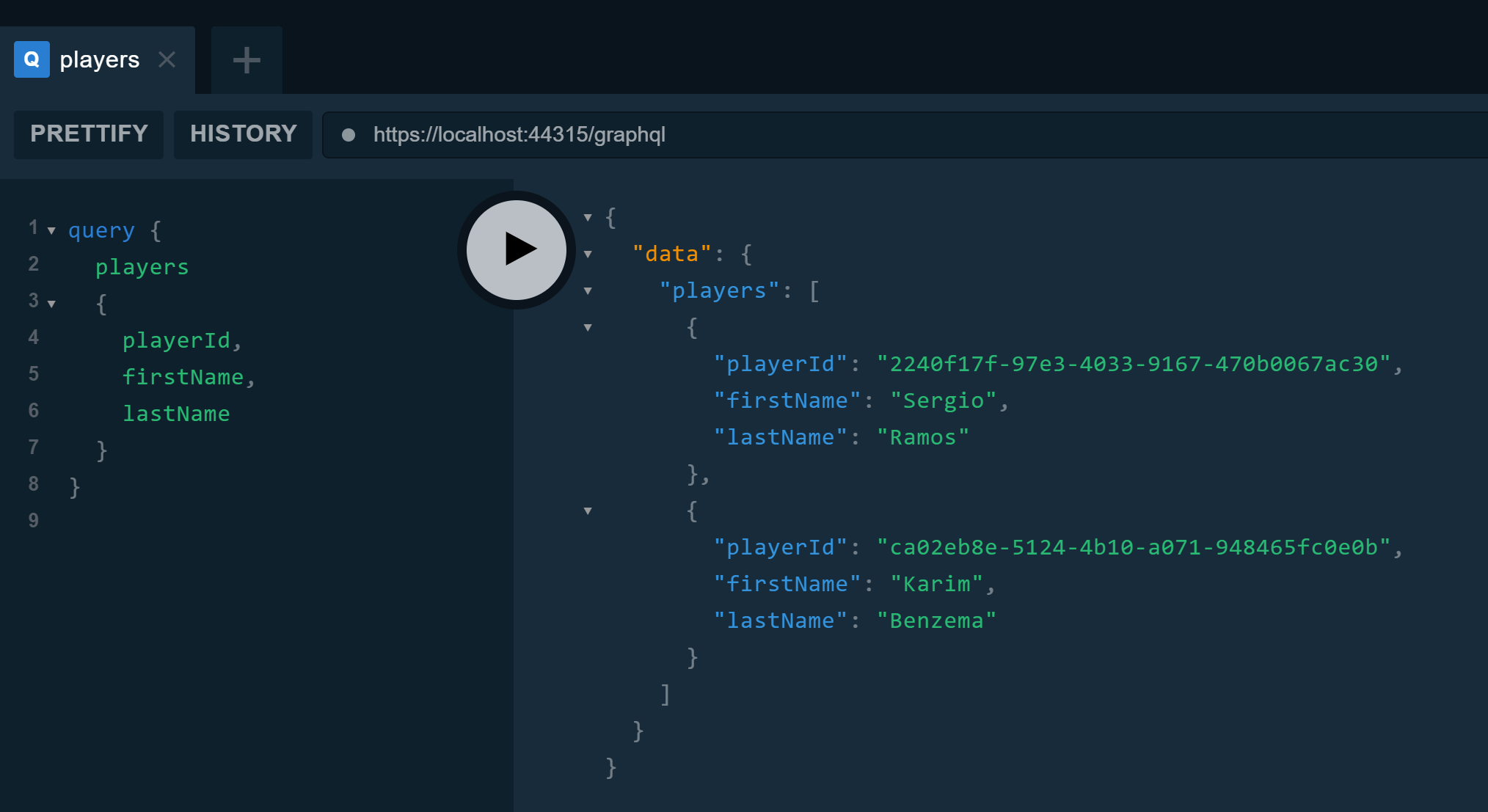
Task: Click the "players" key in the response
Action: coord(719,290)
